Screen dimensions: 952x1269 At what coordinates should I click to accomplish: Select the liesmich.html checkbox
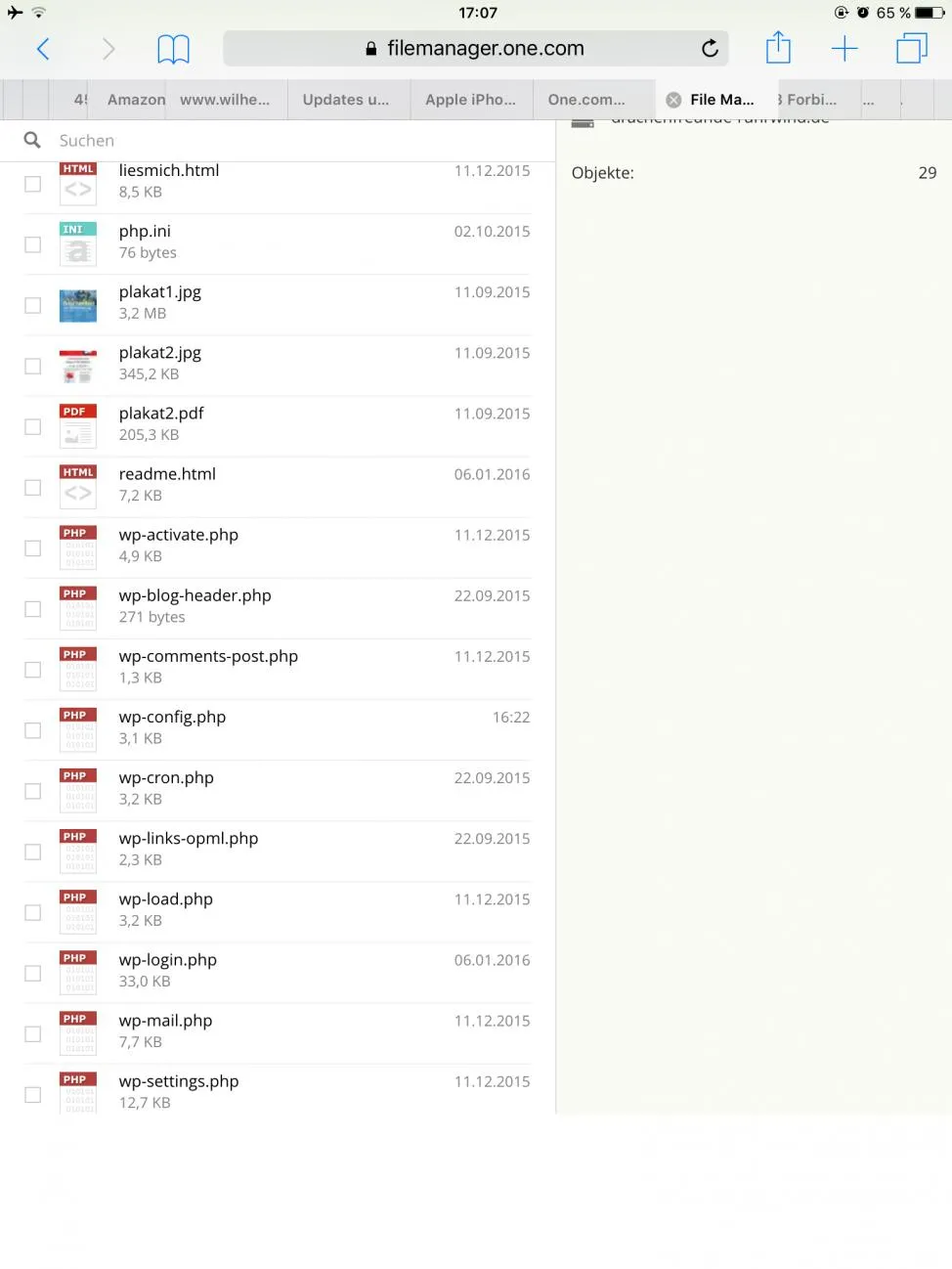[32, 184]
